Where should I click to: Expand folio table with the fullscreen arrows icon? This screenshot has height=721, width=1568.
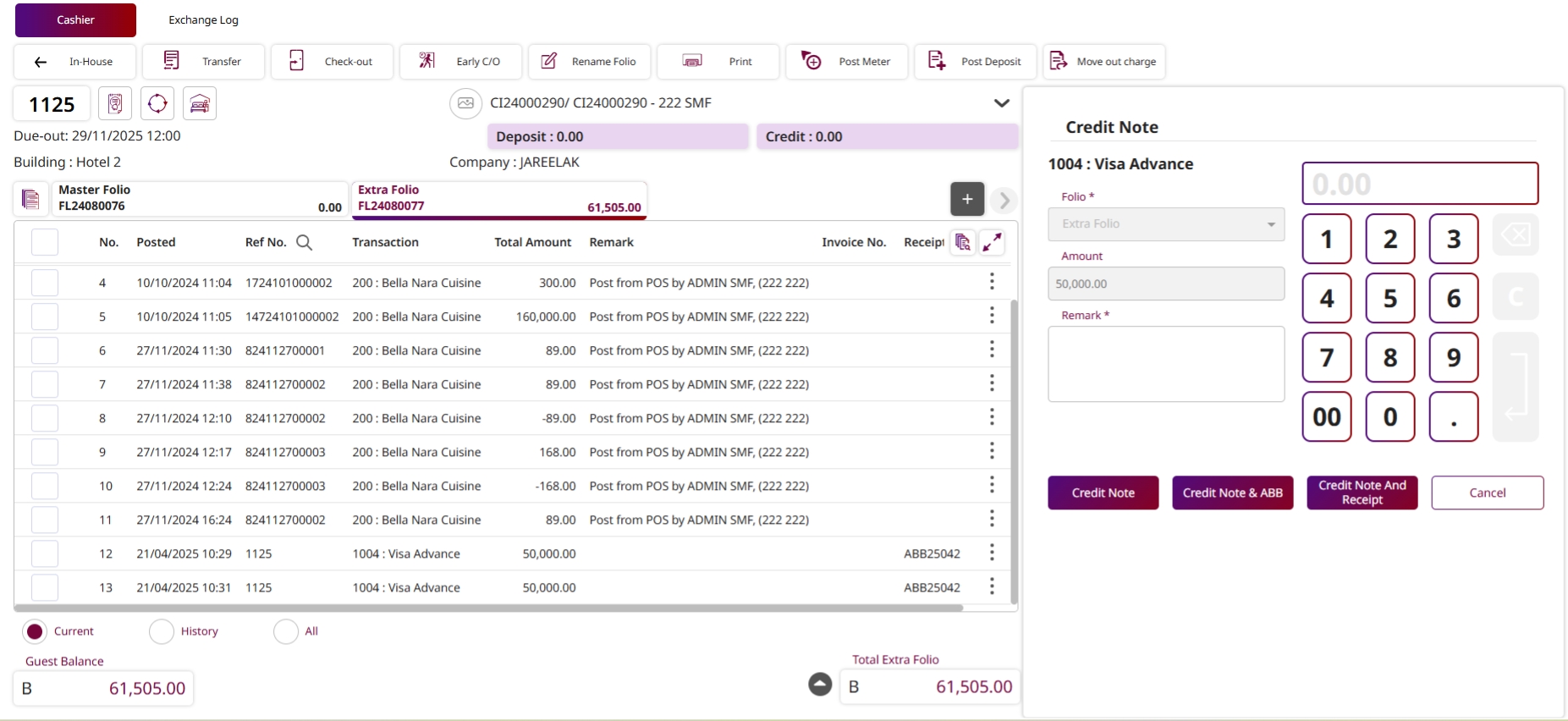992,243
